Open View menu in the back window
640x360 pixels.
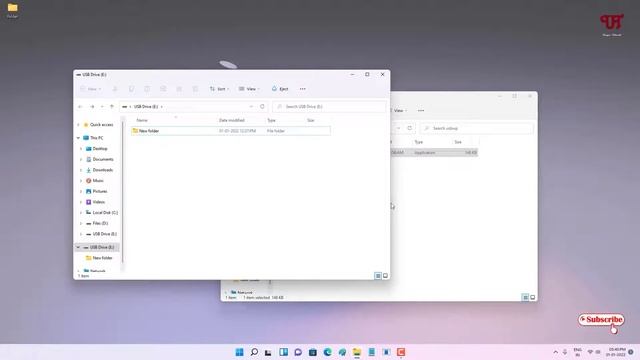click(399, 111)
